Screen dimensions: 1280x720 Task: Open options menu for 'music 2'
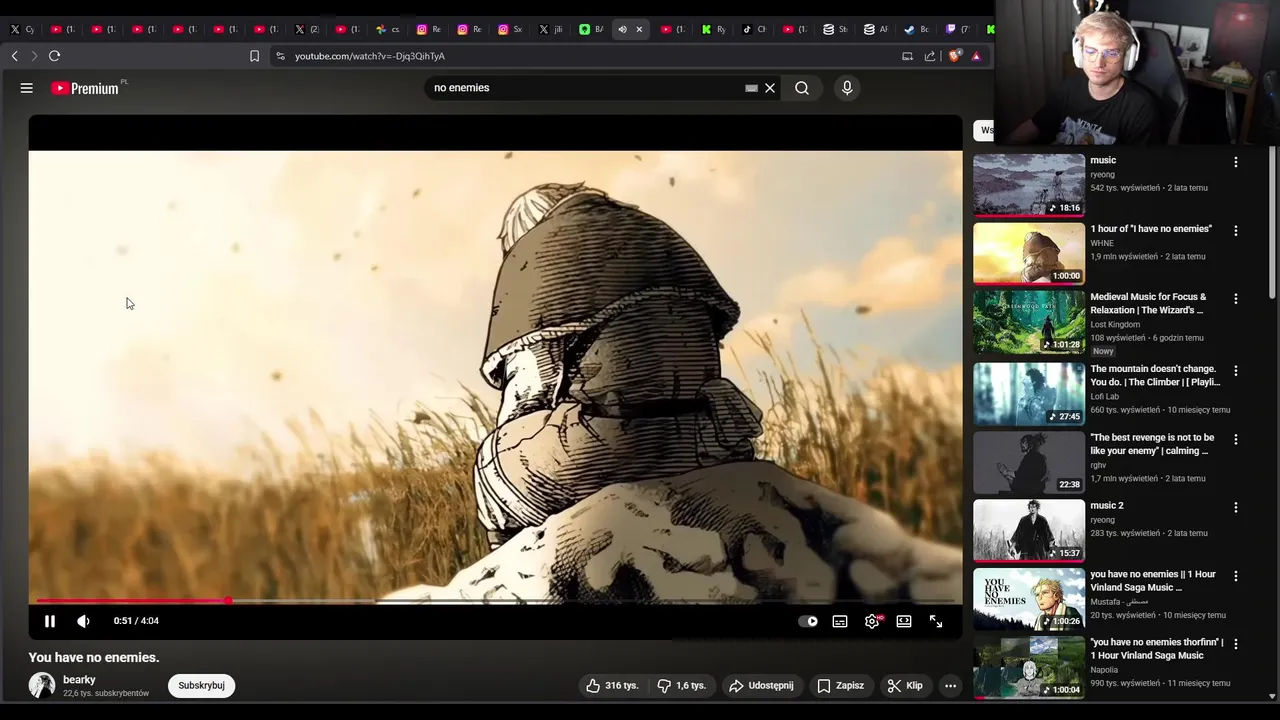tap(1236, 508)
